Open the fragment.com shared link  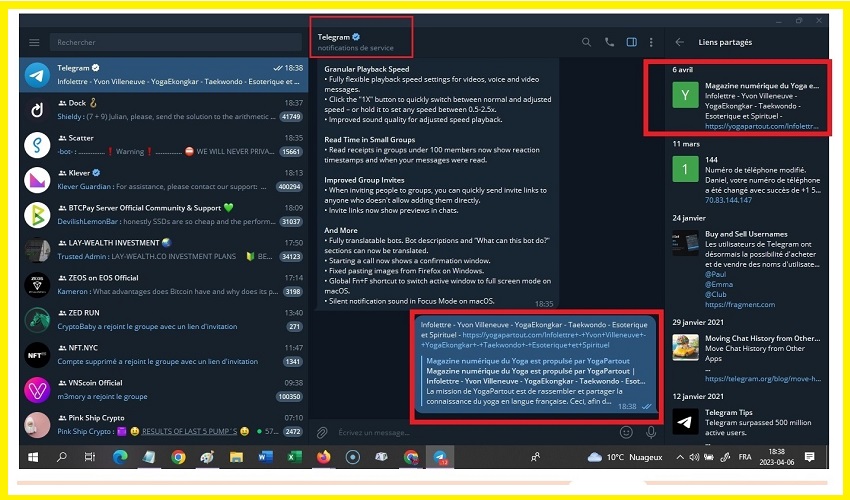[x=738, y=304]
